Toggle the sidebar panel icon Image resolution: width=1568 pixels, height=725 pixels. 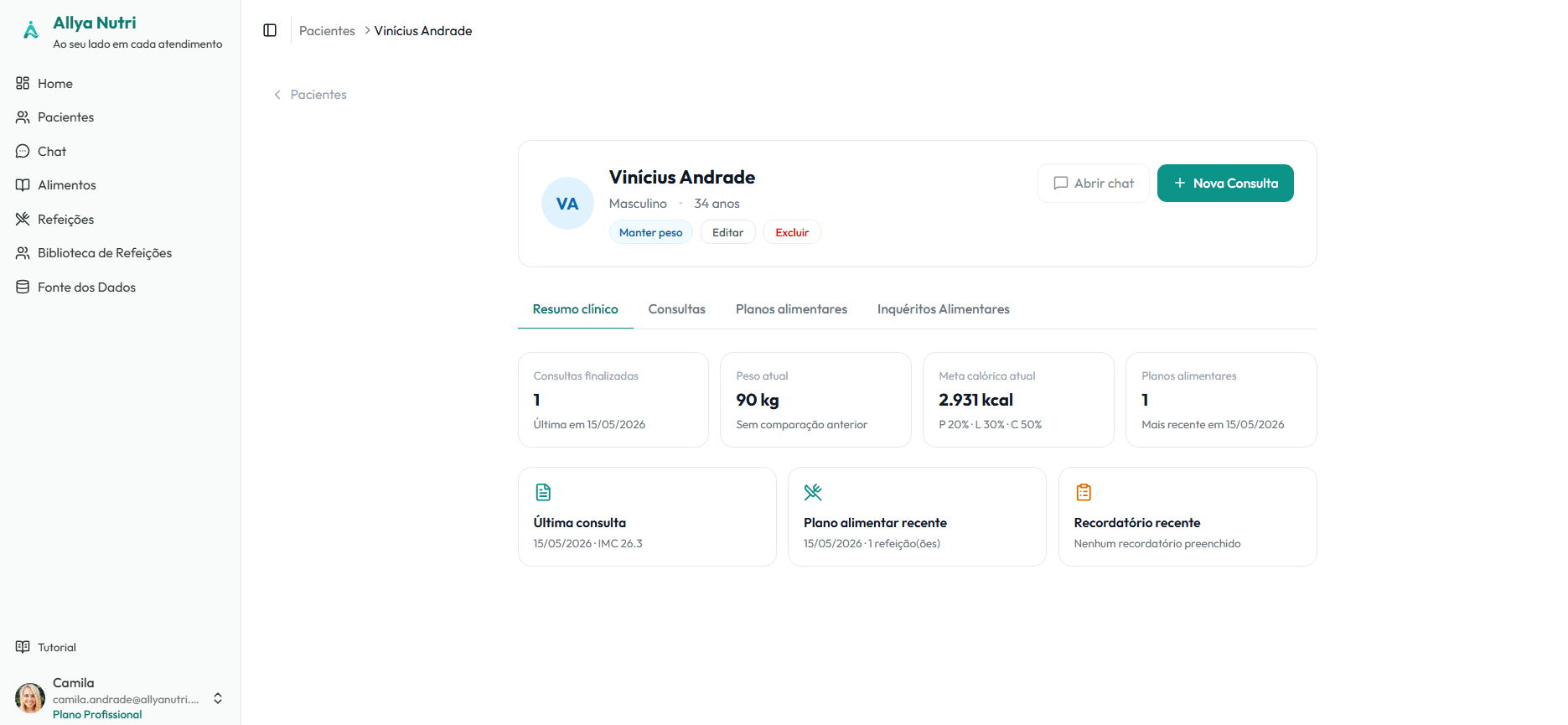(270, 30)
